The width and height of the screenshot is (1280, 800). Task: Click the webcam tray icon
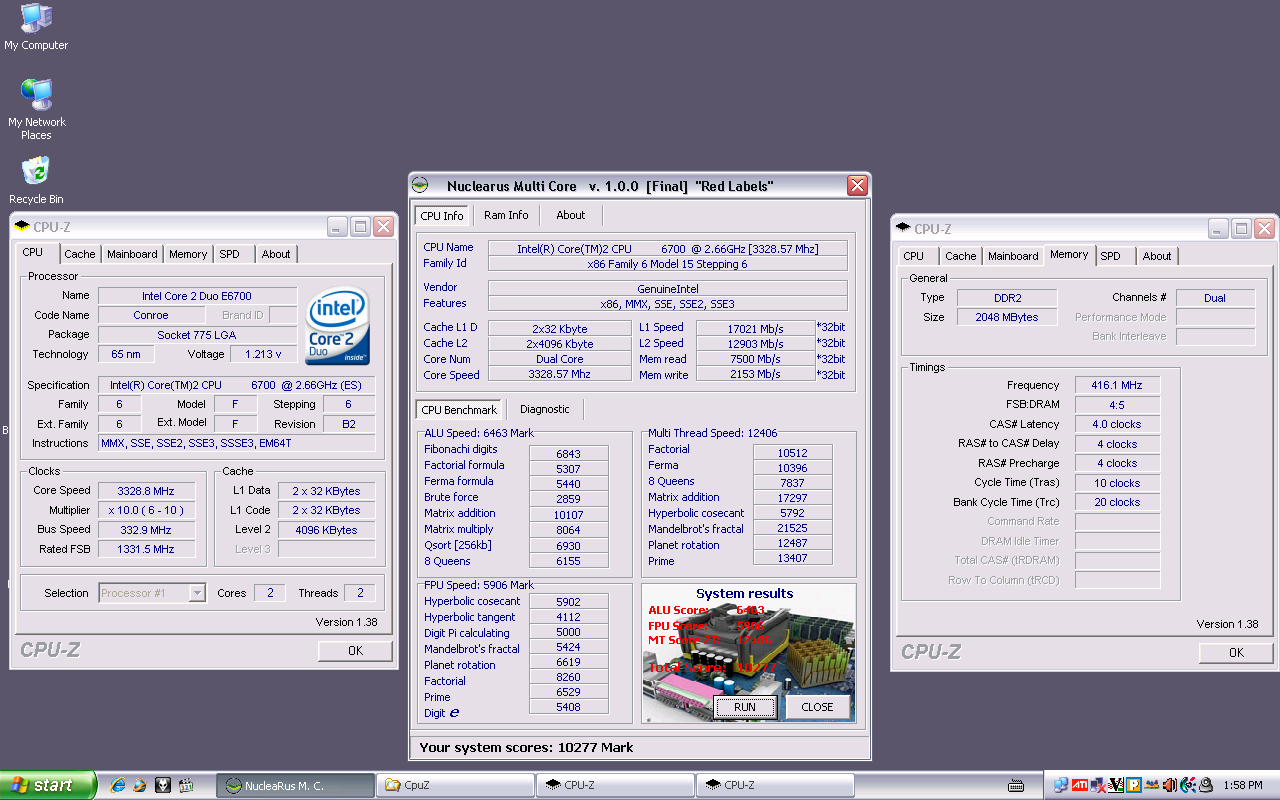[x=1206, y=785]
